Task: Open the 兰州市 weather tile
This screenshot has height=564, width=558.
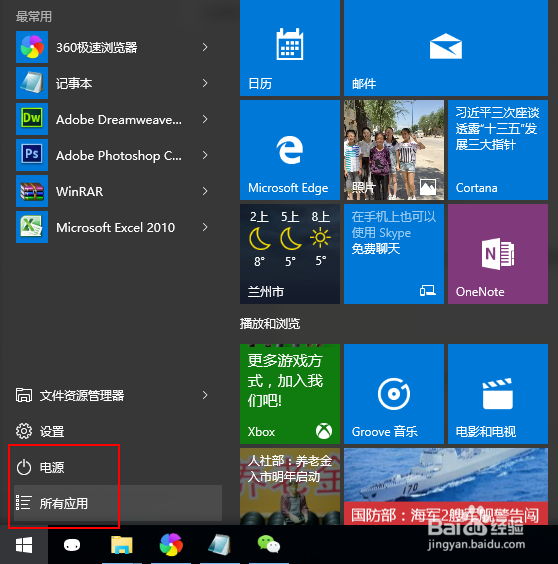Action: click(290, 254)
